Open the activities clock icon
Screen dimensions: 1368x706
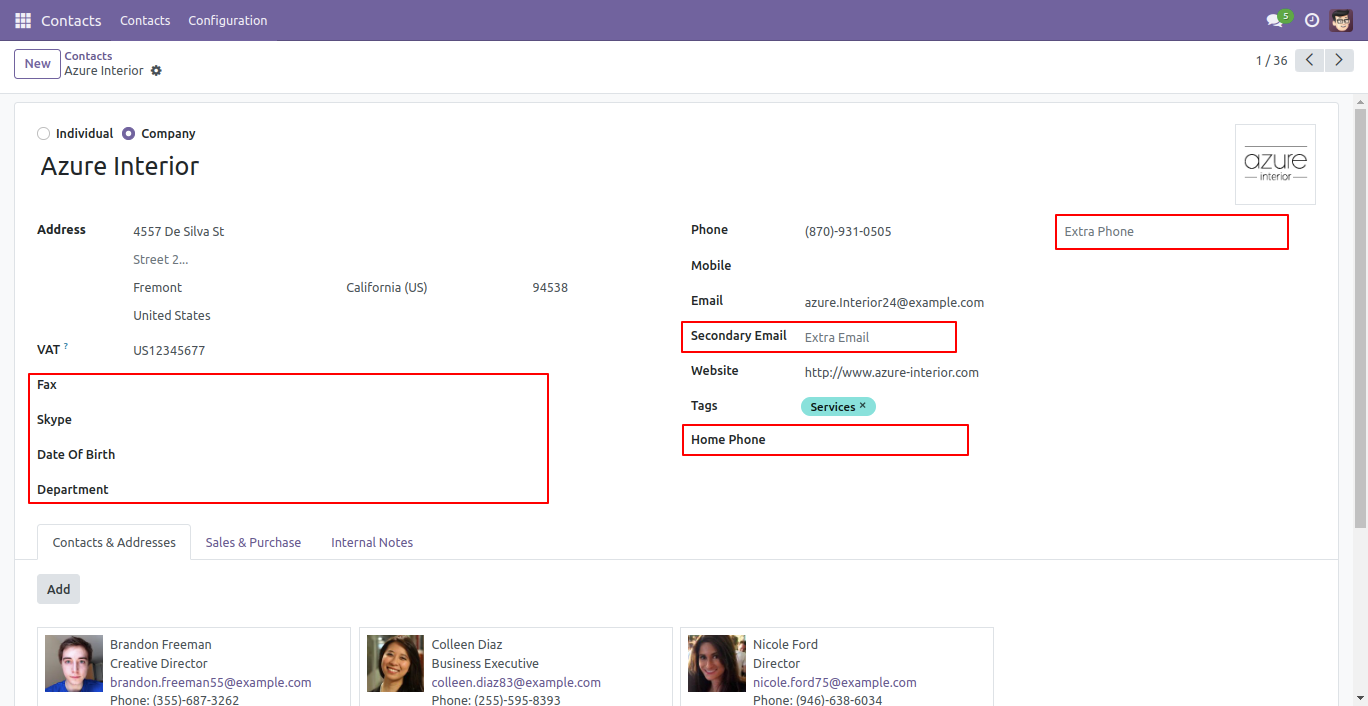[x=1312, y=20]
